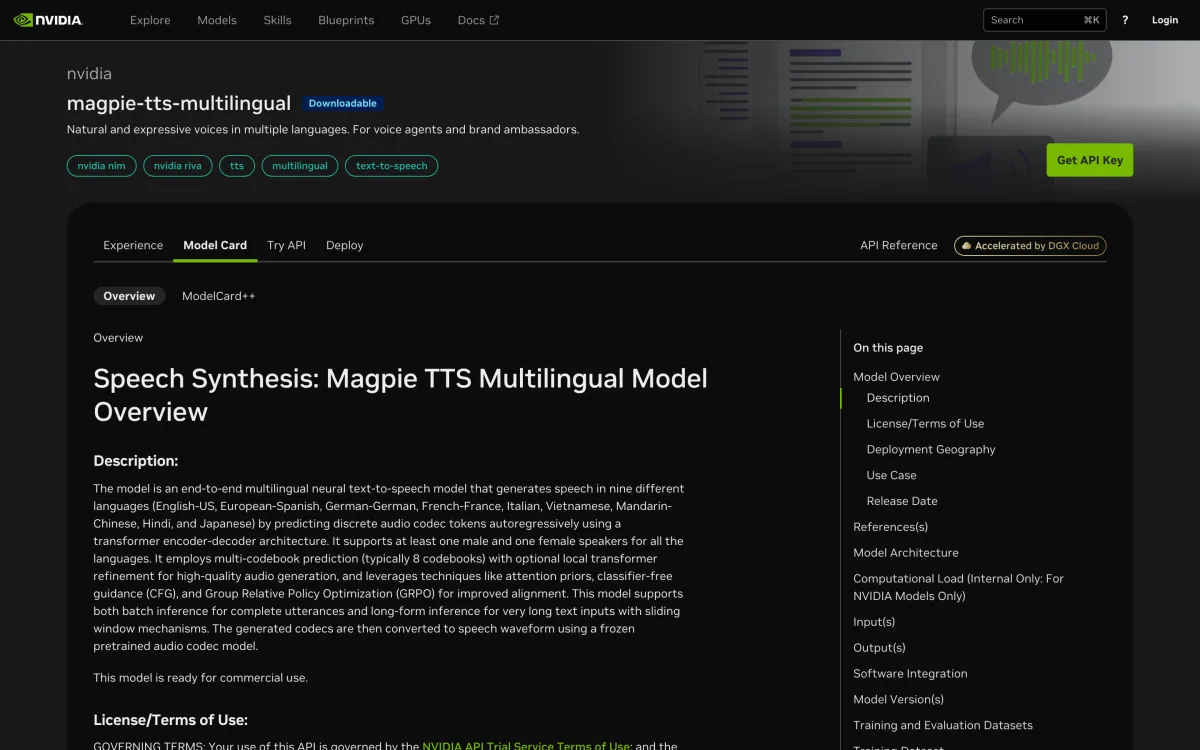Jump to Training and Evaluation Datasets

point(943,726)
